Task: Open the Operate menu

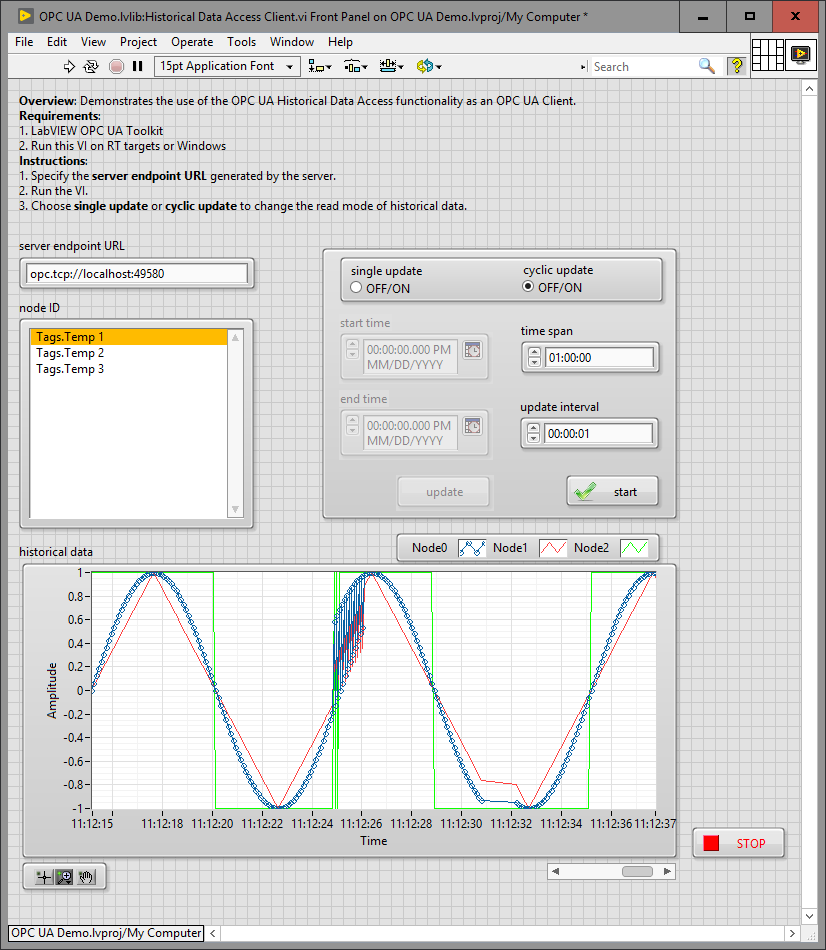Action: tap(192, 42)
